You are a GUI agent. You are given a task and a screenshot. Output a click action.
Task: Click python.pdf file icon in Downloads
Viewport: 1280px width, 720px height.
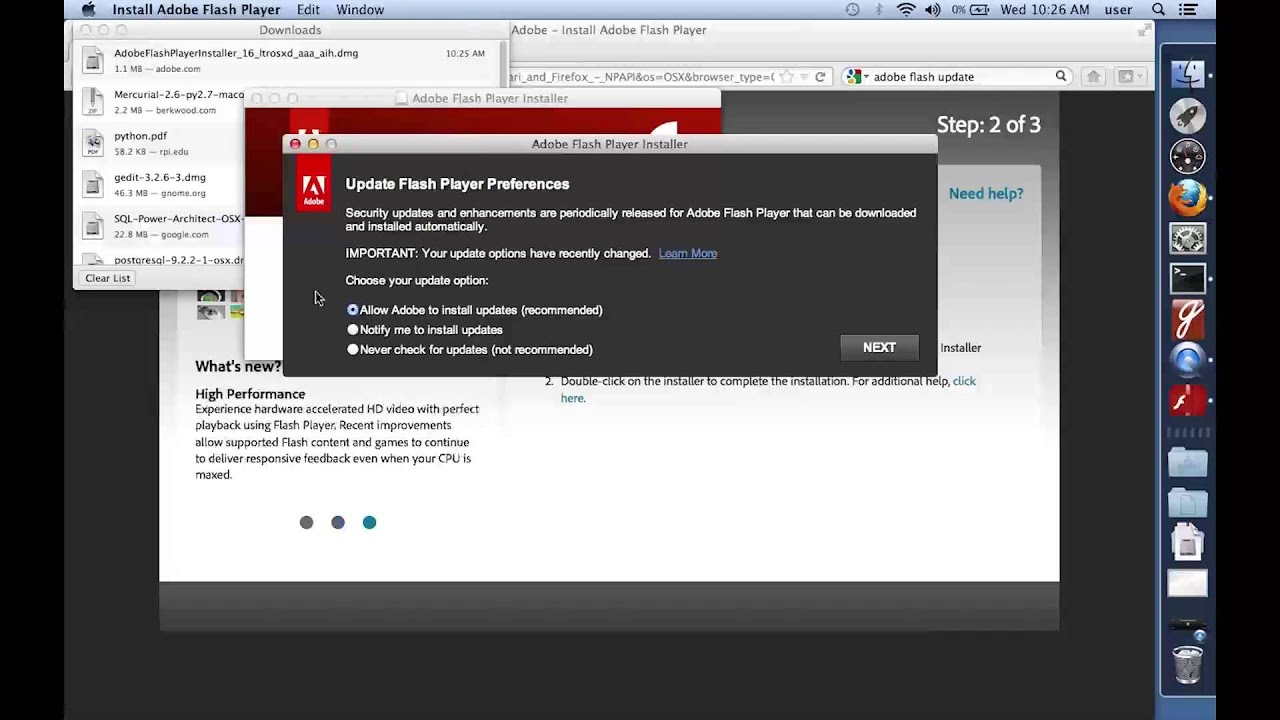point(93,143)
